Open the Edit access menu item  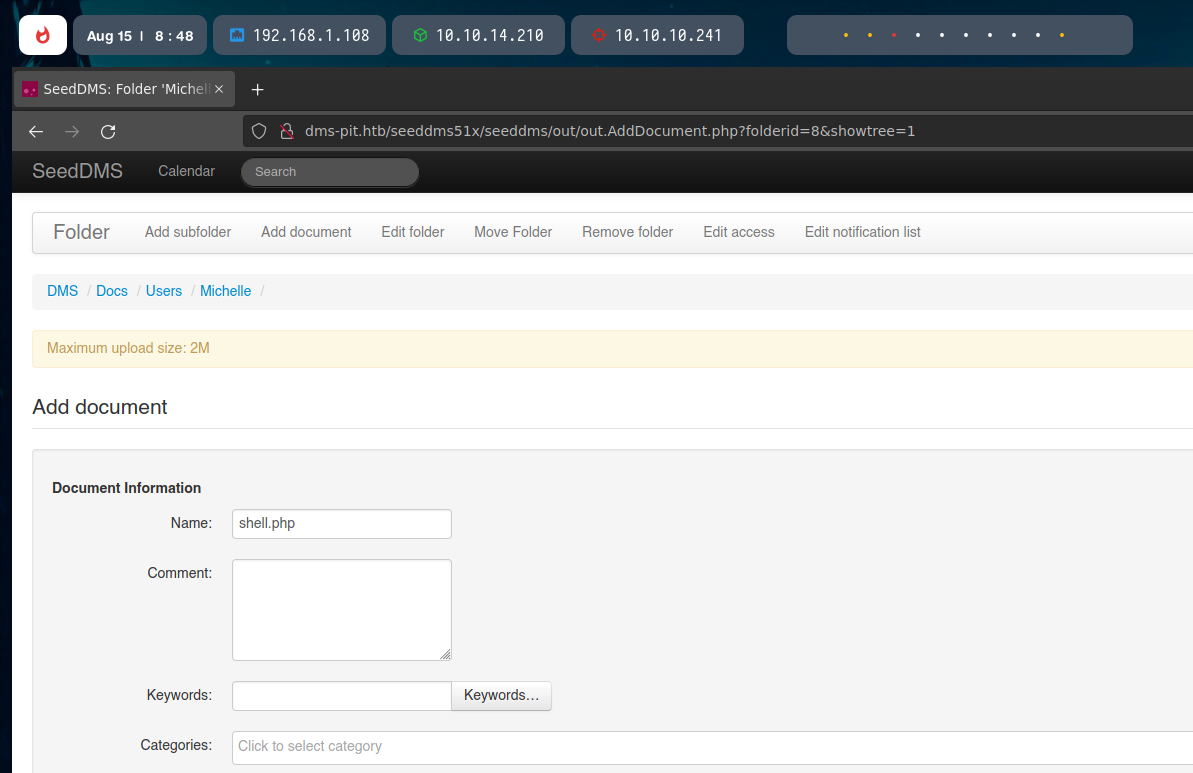(x=738, y=232)
